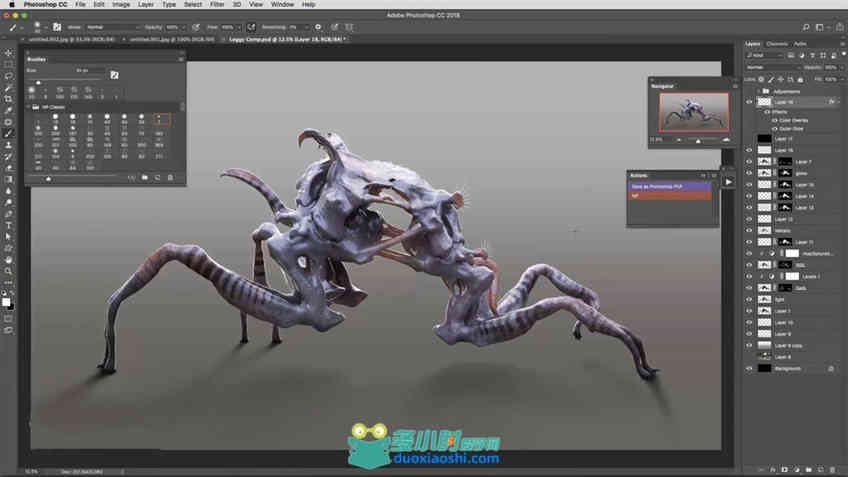Hide Layer 15 using its eye icon
The image size is (848, 477).
pyautogui.click(x=749, y=185)
